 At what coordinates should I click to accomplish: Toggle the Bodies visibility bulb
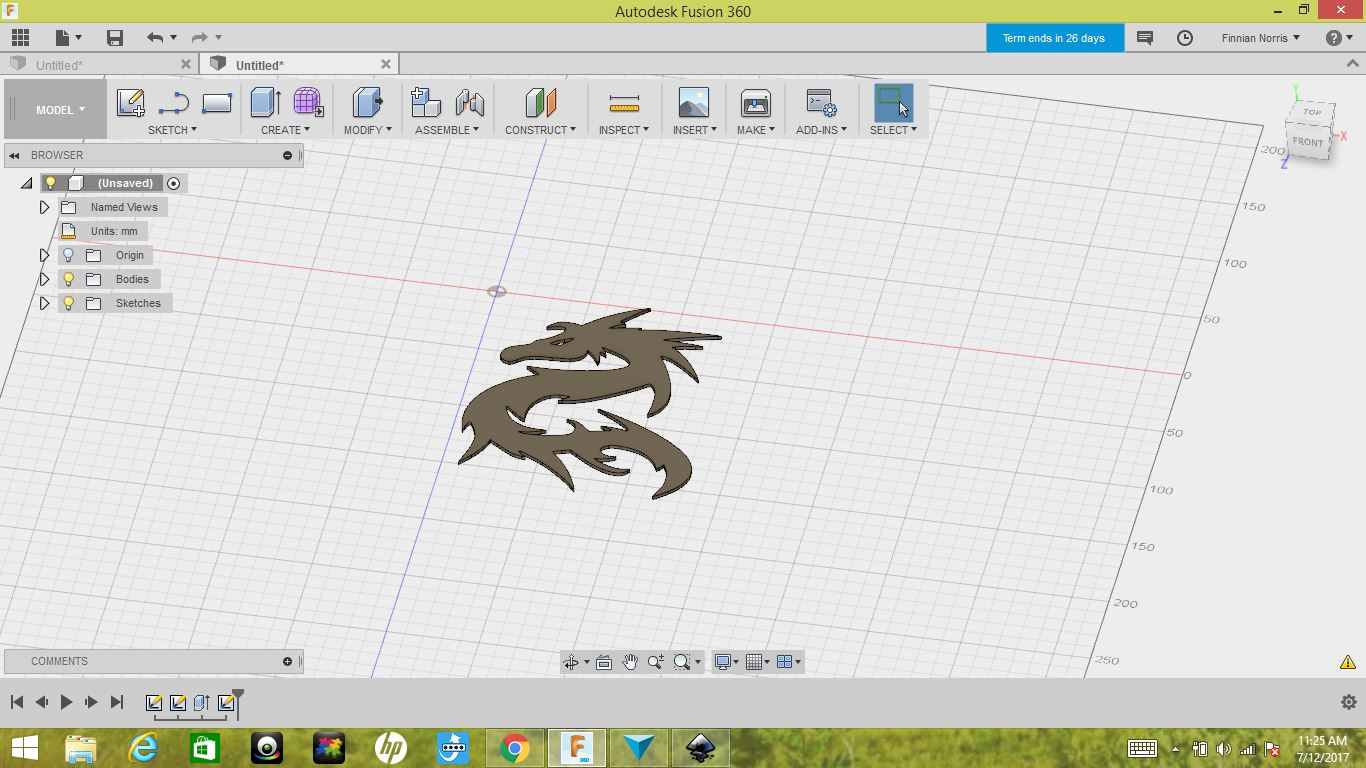[x=69, y=279]
